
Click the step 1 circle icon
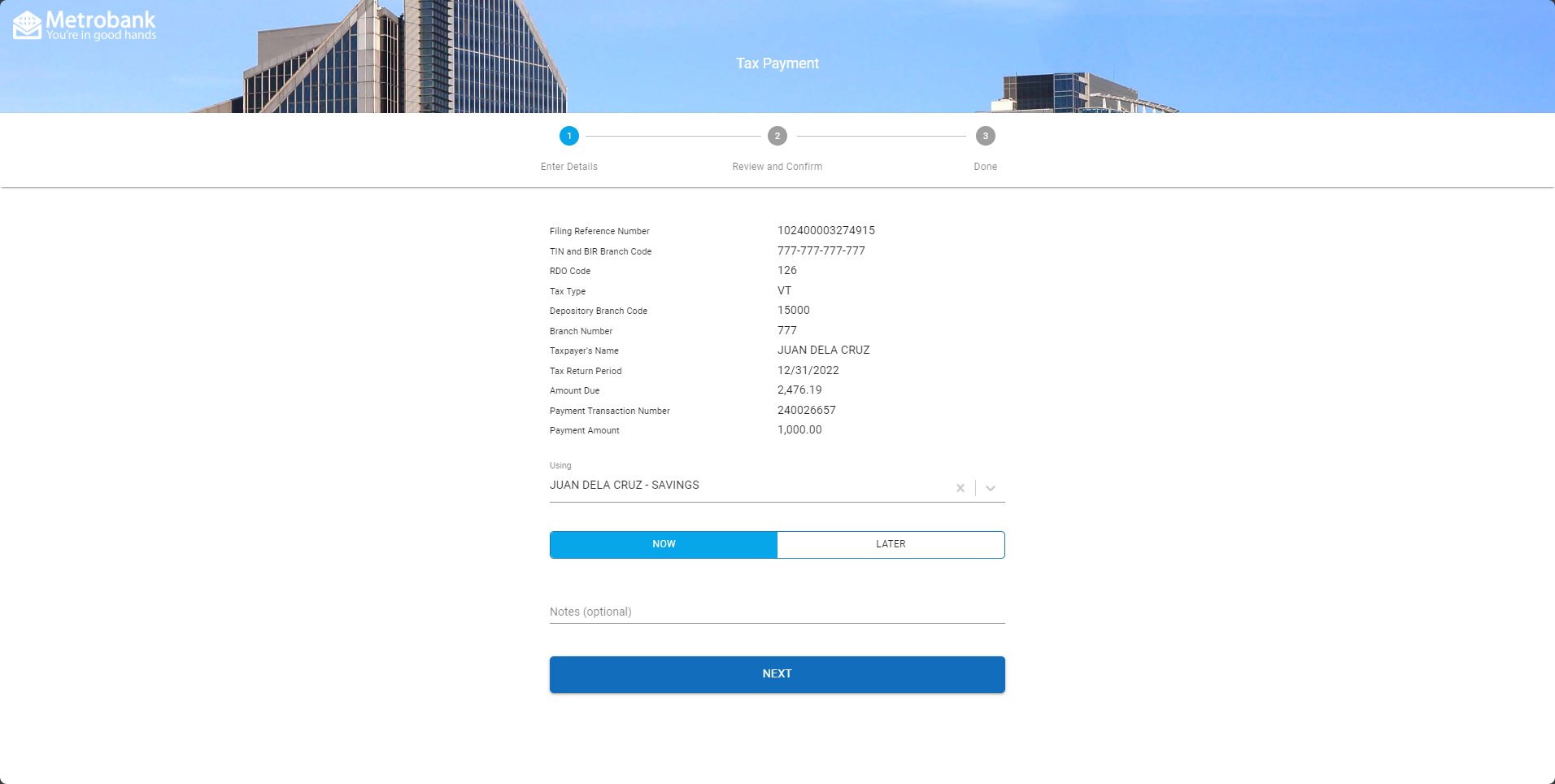[569, 136]
